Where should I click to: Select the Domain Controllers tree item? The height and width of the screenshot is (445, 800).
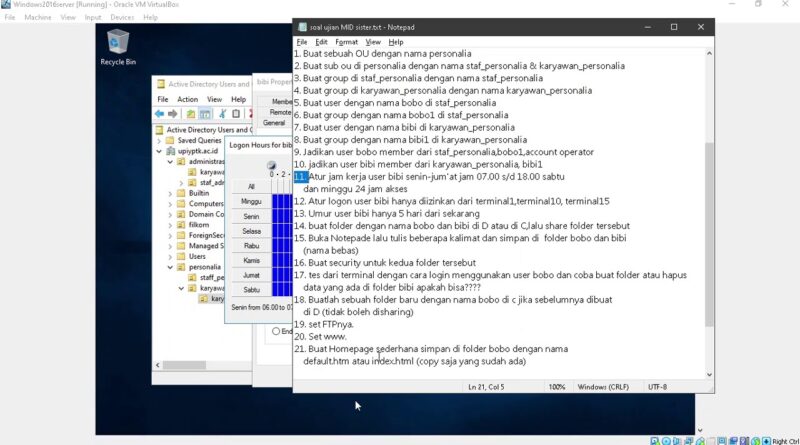206,214
